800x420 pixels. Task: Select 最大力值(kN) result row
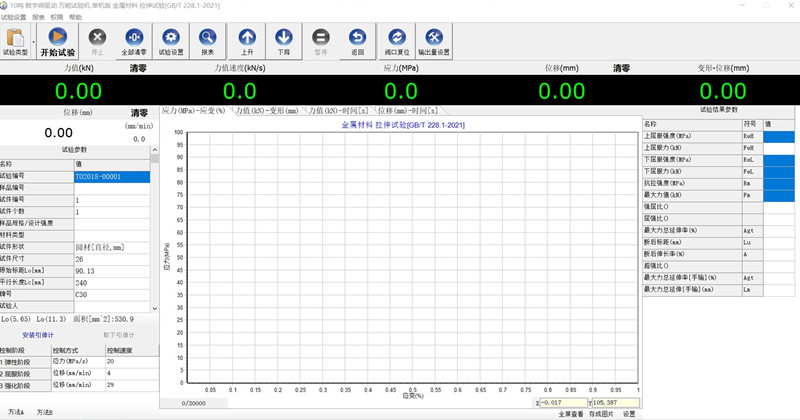[718, 195]
